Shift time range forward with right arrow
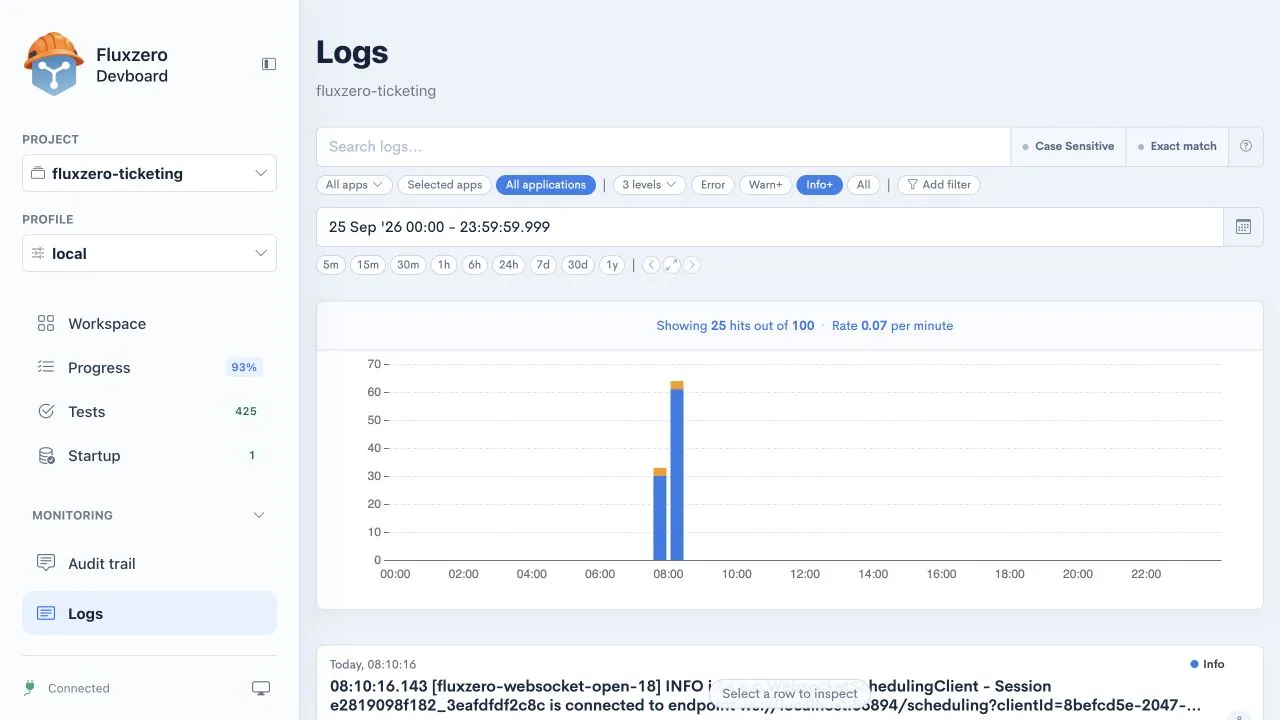1280x720 pixels. point(692,265)
